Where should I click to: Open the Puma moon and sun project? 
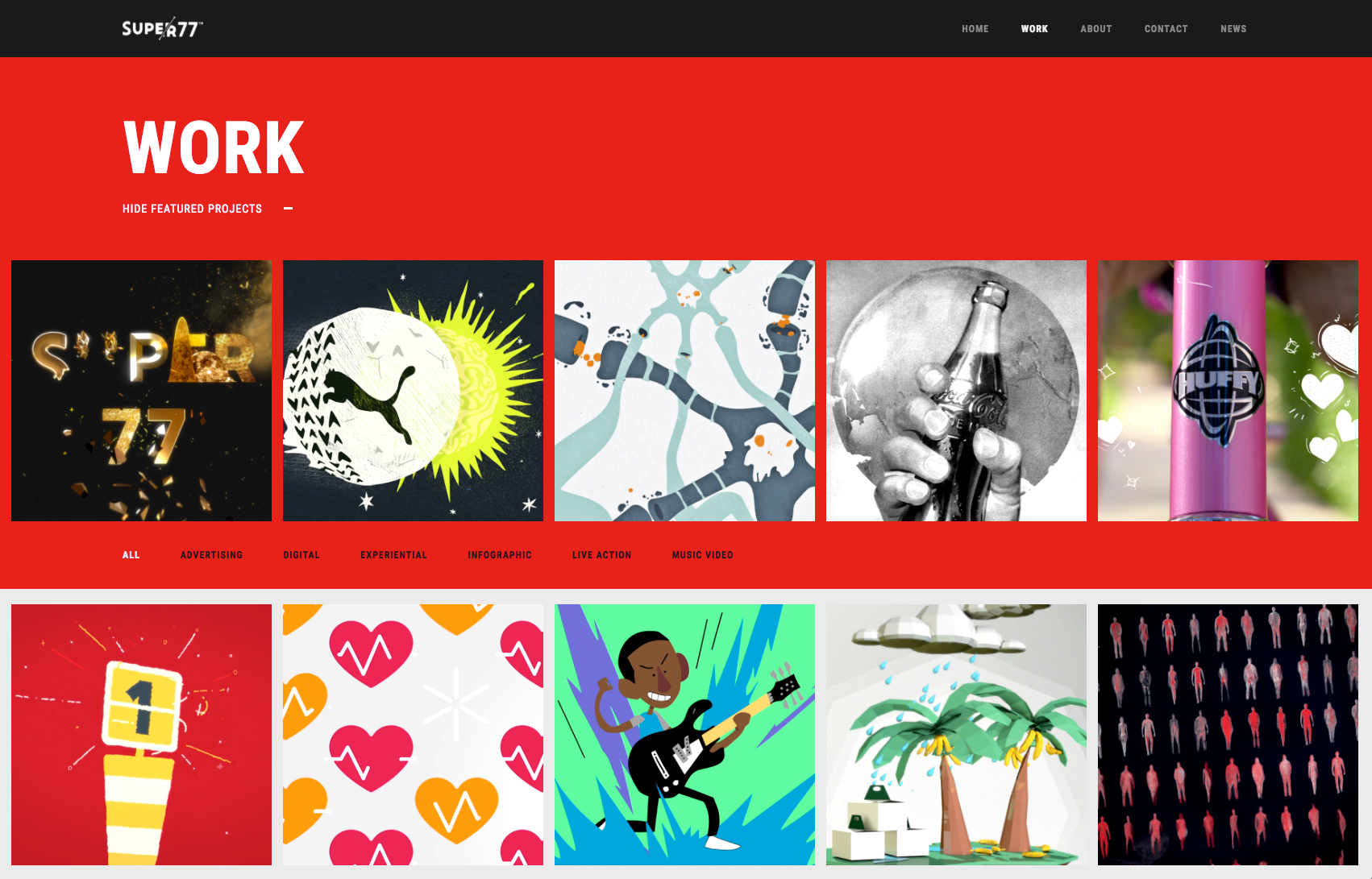coord(413,391)
